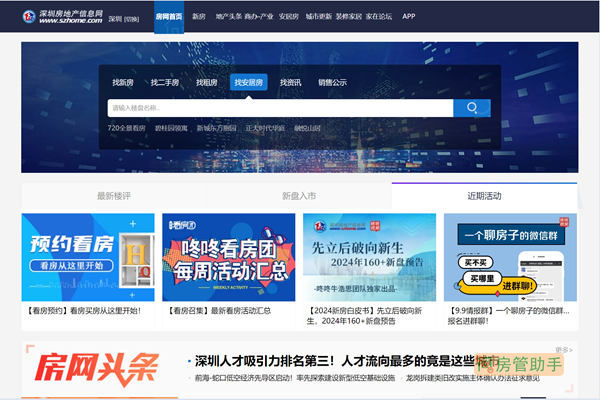
Task: Click the 【看房预约】 caption link
Action: tap(83, 311)
